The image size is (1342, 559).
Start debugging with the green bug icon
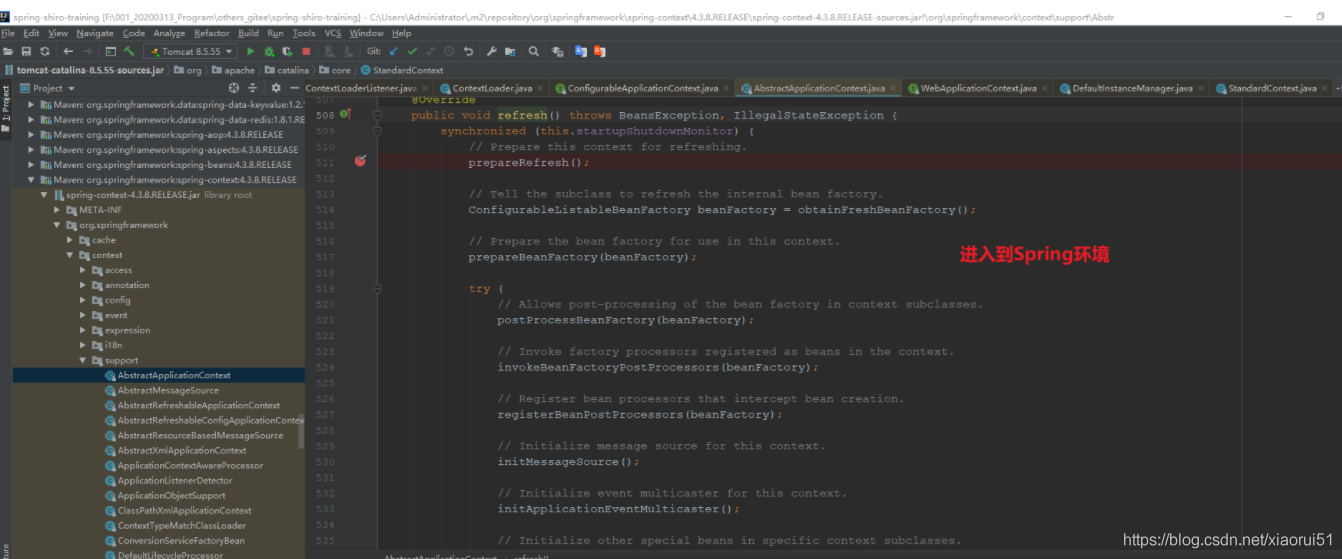pos(269,51)
